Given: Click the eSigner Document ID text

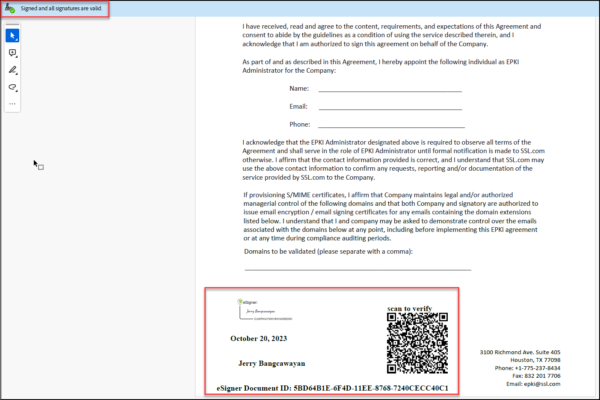Looking at the screenshot, I should [x=332, y=386].
